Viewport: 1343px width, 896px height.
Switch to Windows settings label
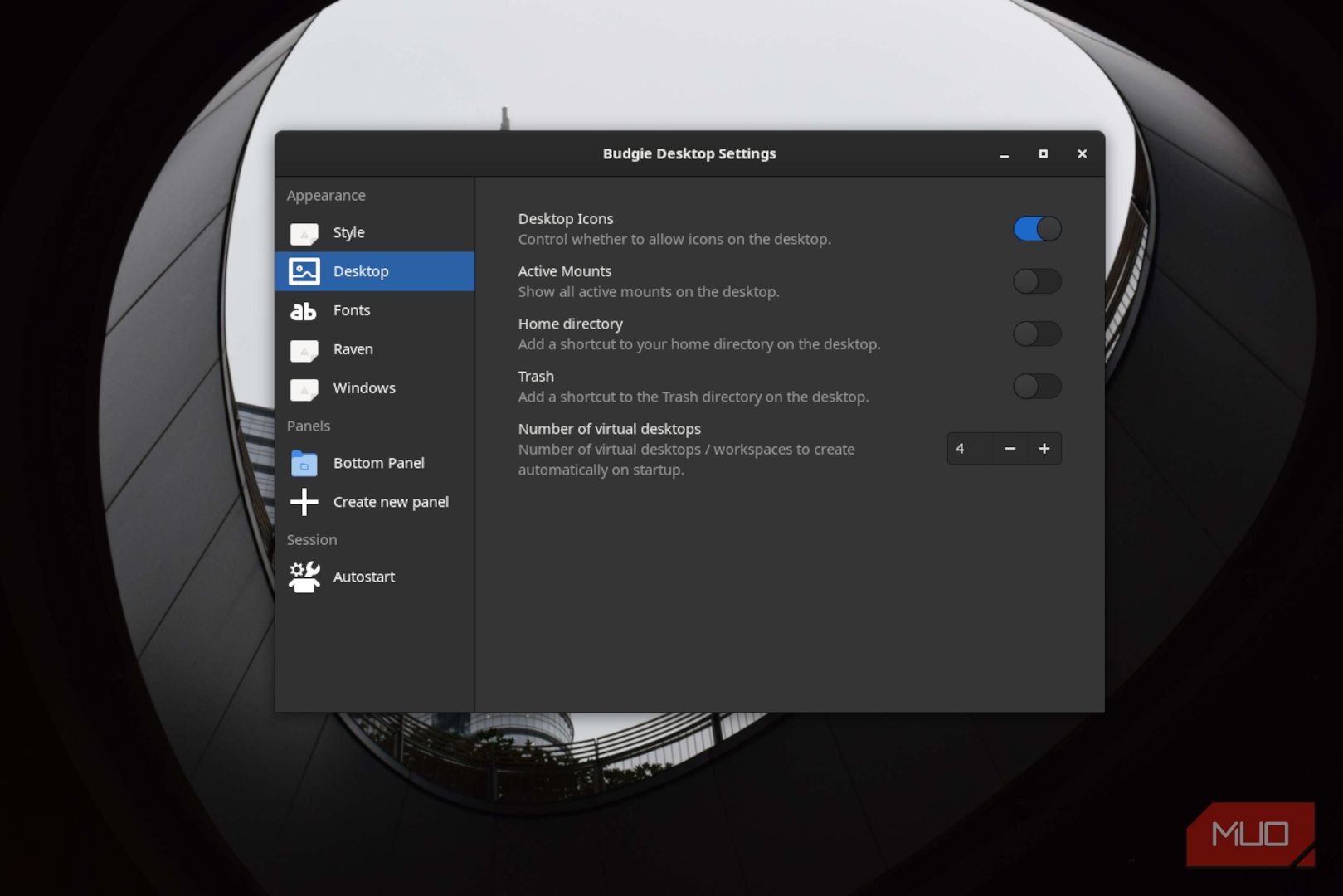point(364,388)
